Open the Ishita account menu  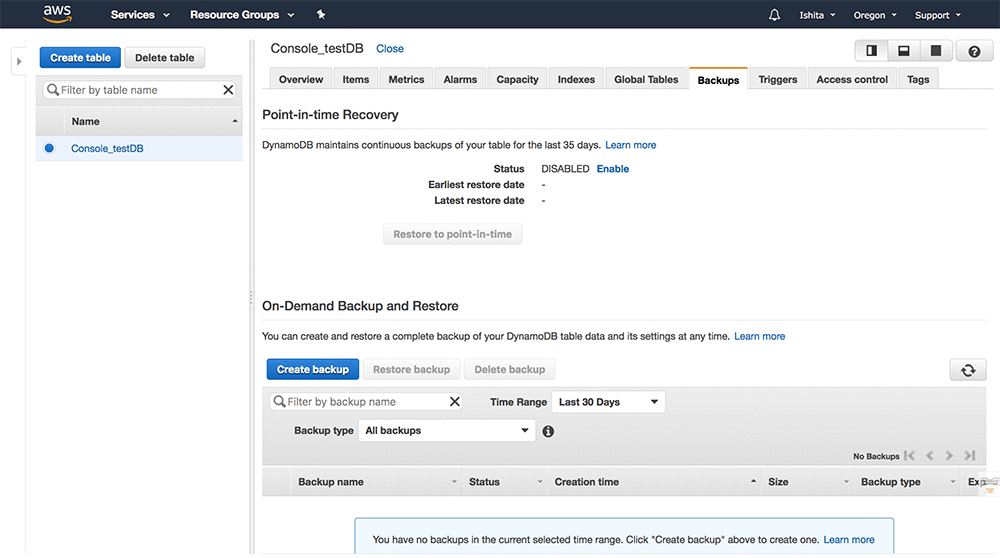(x=817, y=15)
